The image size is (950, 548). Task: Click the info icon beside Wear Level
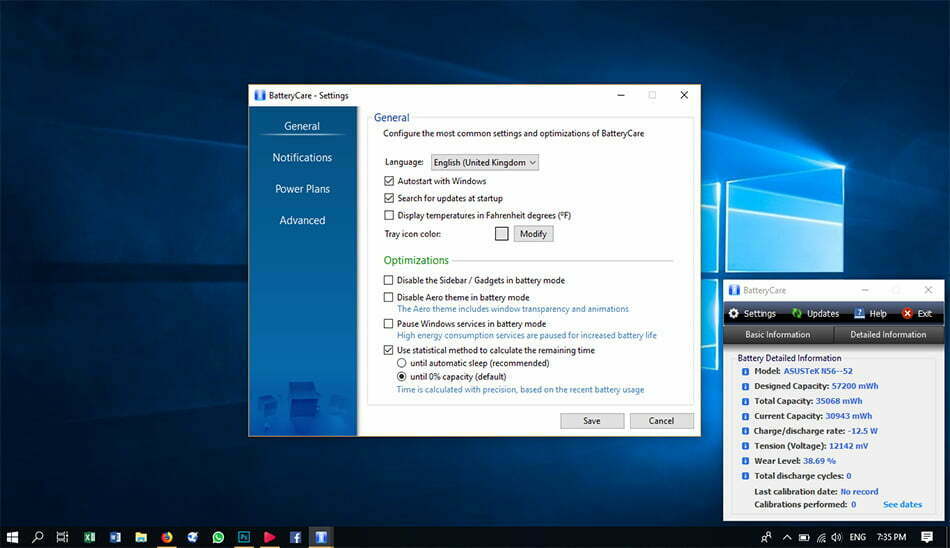(x=745, y=461)
